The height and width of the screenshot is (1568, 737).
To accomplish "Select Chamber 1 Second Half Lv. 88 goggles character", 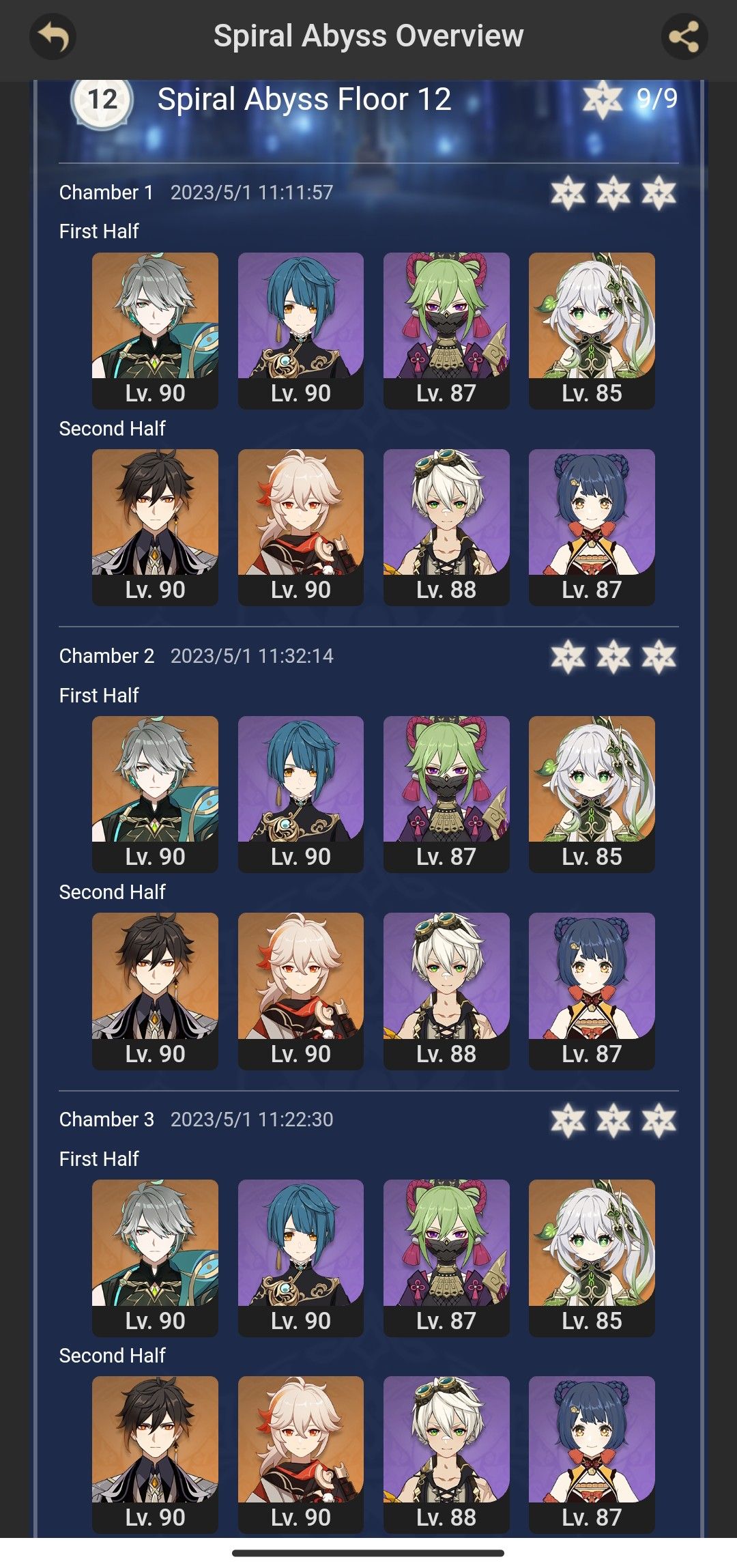I will [x=446, y=527].
